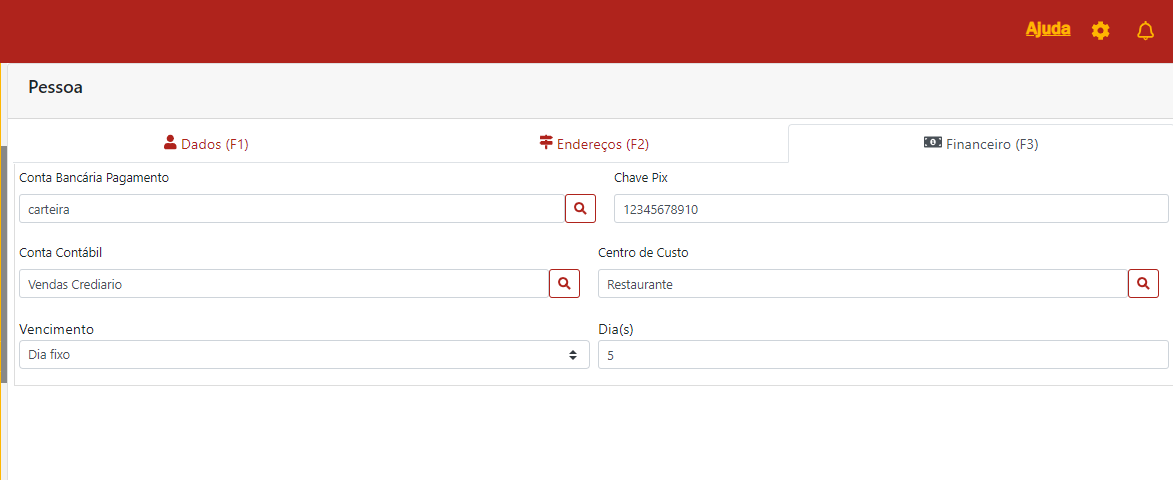Focus the Dia(s) number field

[882, 355]
